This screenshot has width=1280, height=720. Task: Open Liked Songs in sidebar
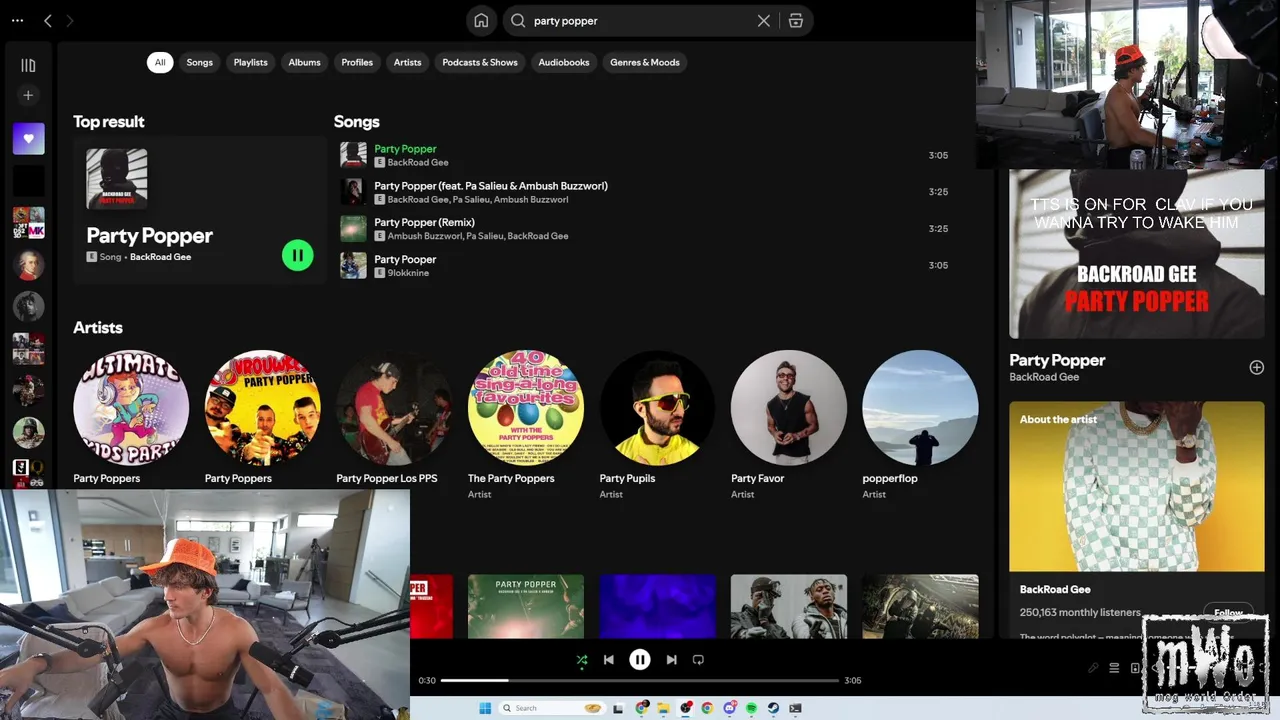[x=28, y=139]
